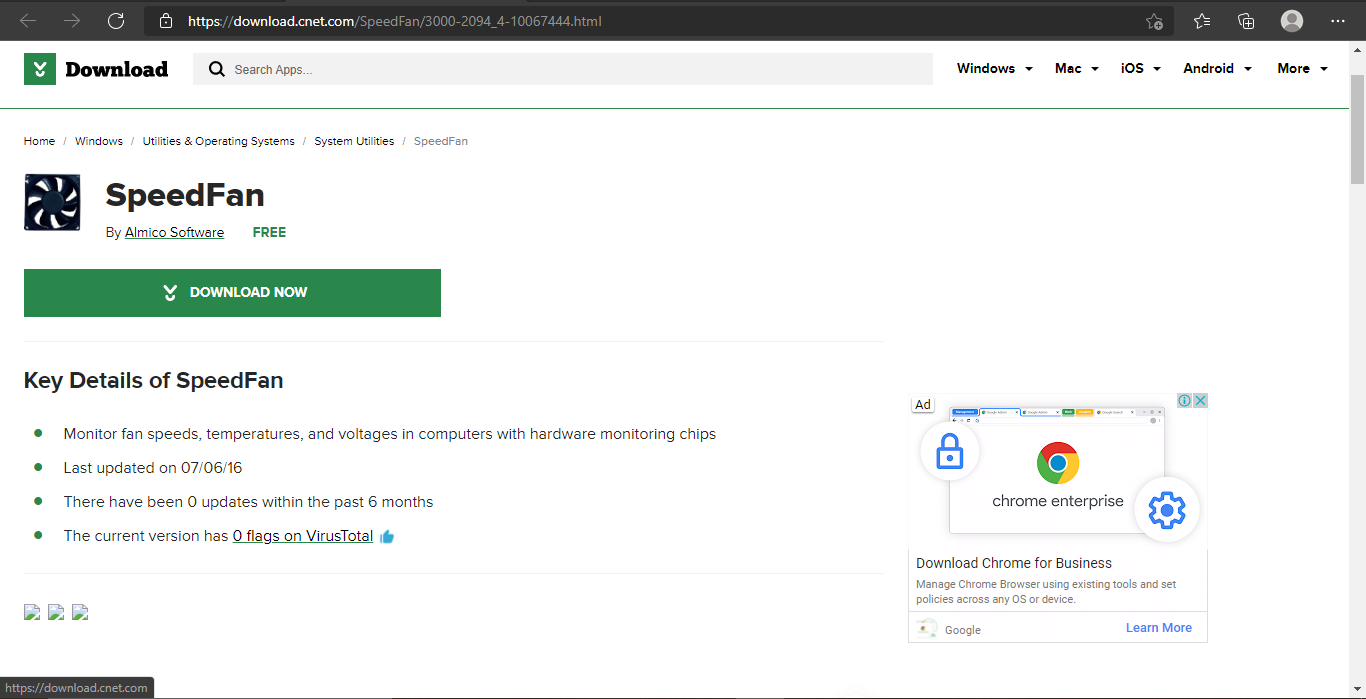The width and height of the screenshot is (1366, 699).
Task: Click the padlock site info icon
Action: (x=166, y=21)
